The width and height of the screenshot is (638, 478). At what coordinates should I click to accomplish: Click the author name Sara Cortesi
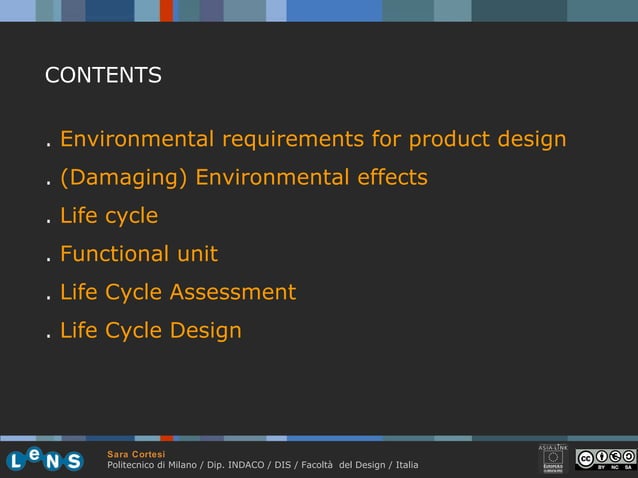pyautogui.click(x=136, y=454)
